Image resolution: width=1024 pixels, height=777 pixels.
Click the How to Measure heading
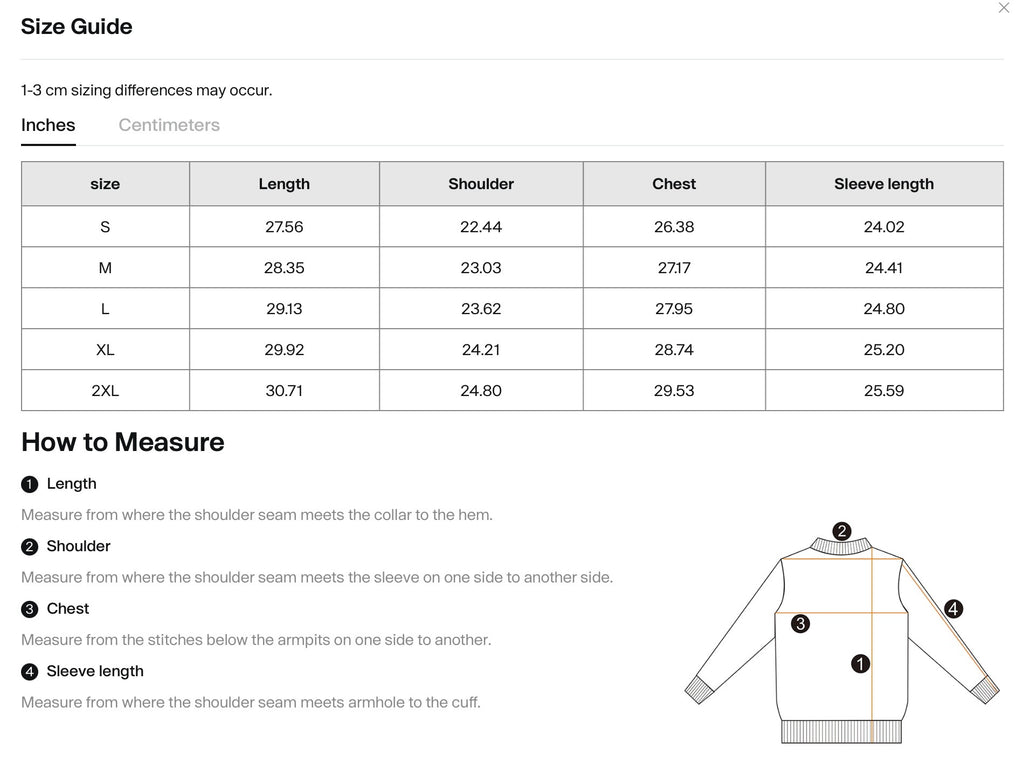coord(123,442)
